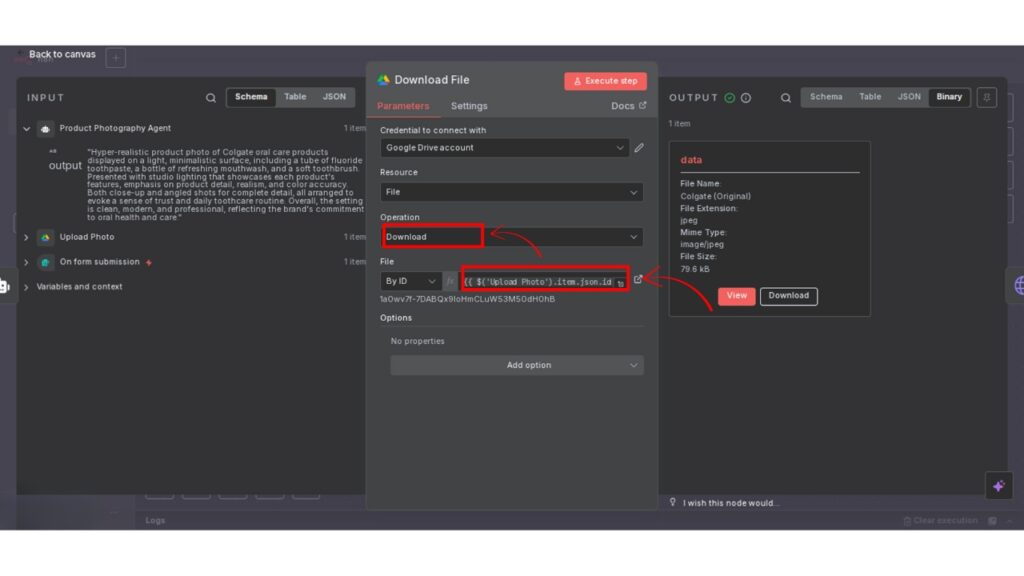Click the Google Drive icon beside Upload Photo
The image size is (1024, 576).
[45, 238]
